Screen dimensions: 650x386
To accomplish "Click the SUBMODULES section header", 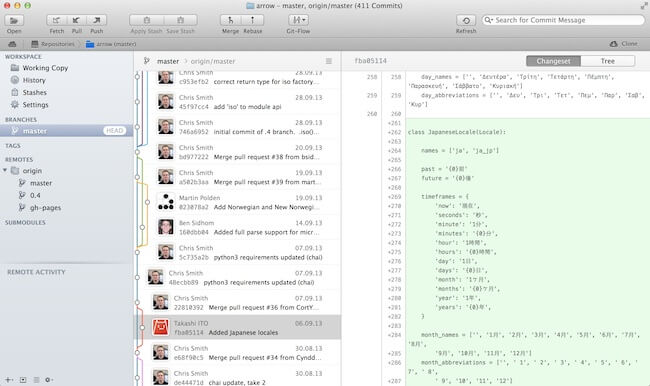I will point(25,223).
